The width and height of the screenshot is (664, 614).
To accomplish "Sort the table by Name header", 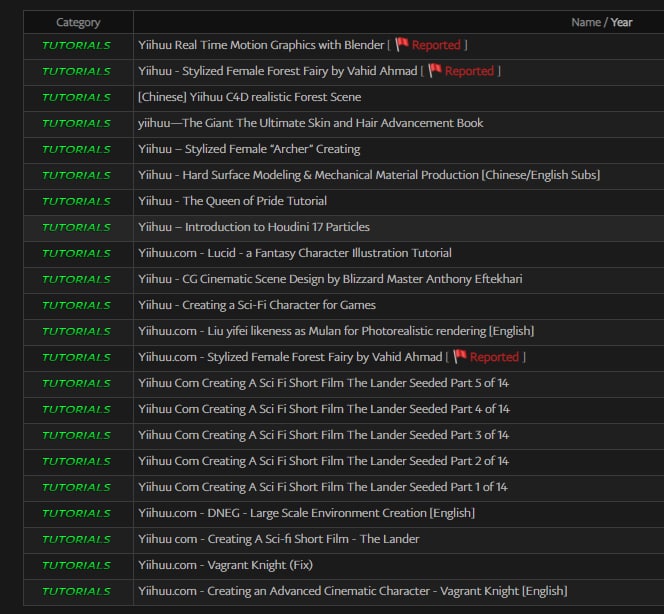I will (x=586, y=22).
